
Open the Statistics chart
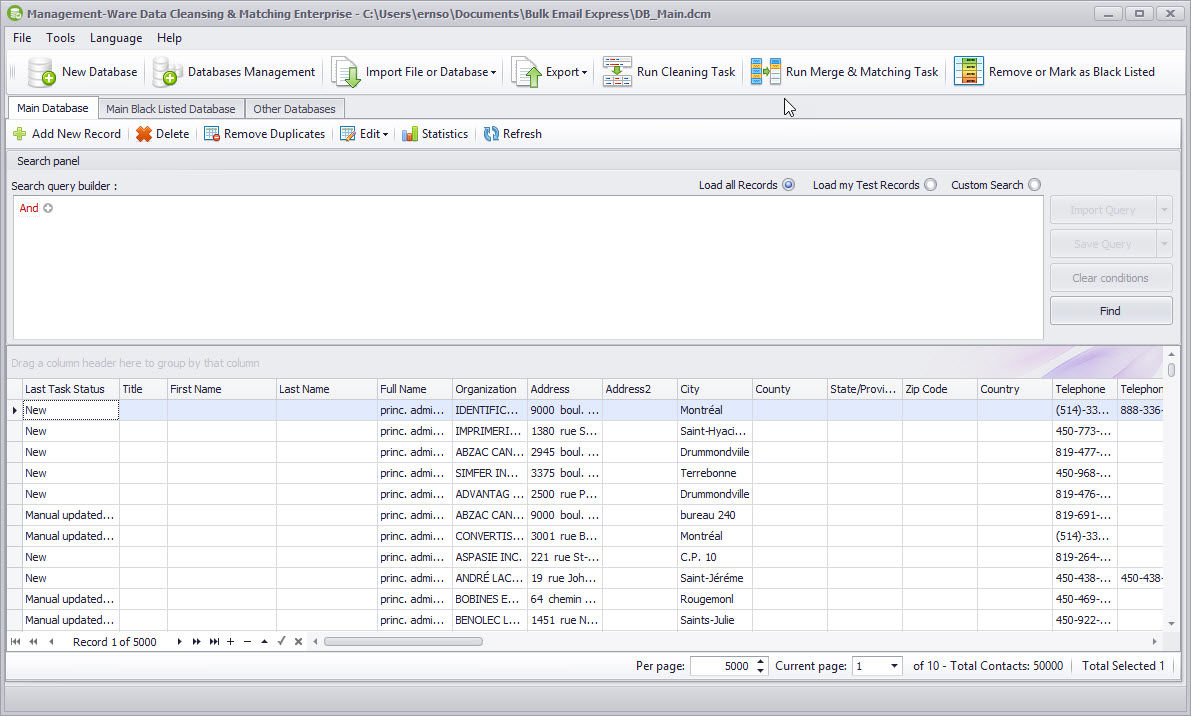point(435,134)
